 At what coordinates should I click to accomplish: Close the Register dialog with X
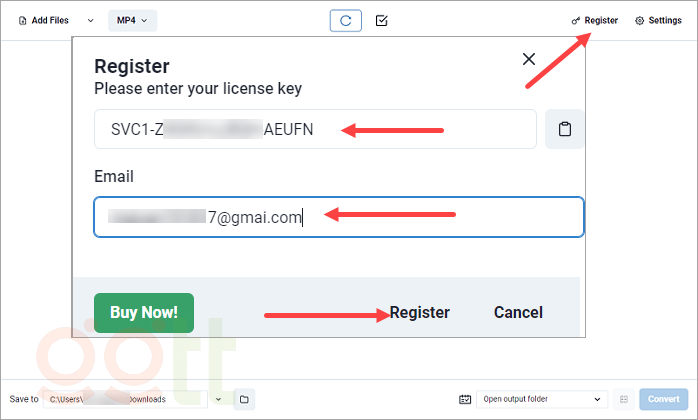tap(530, 59)
